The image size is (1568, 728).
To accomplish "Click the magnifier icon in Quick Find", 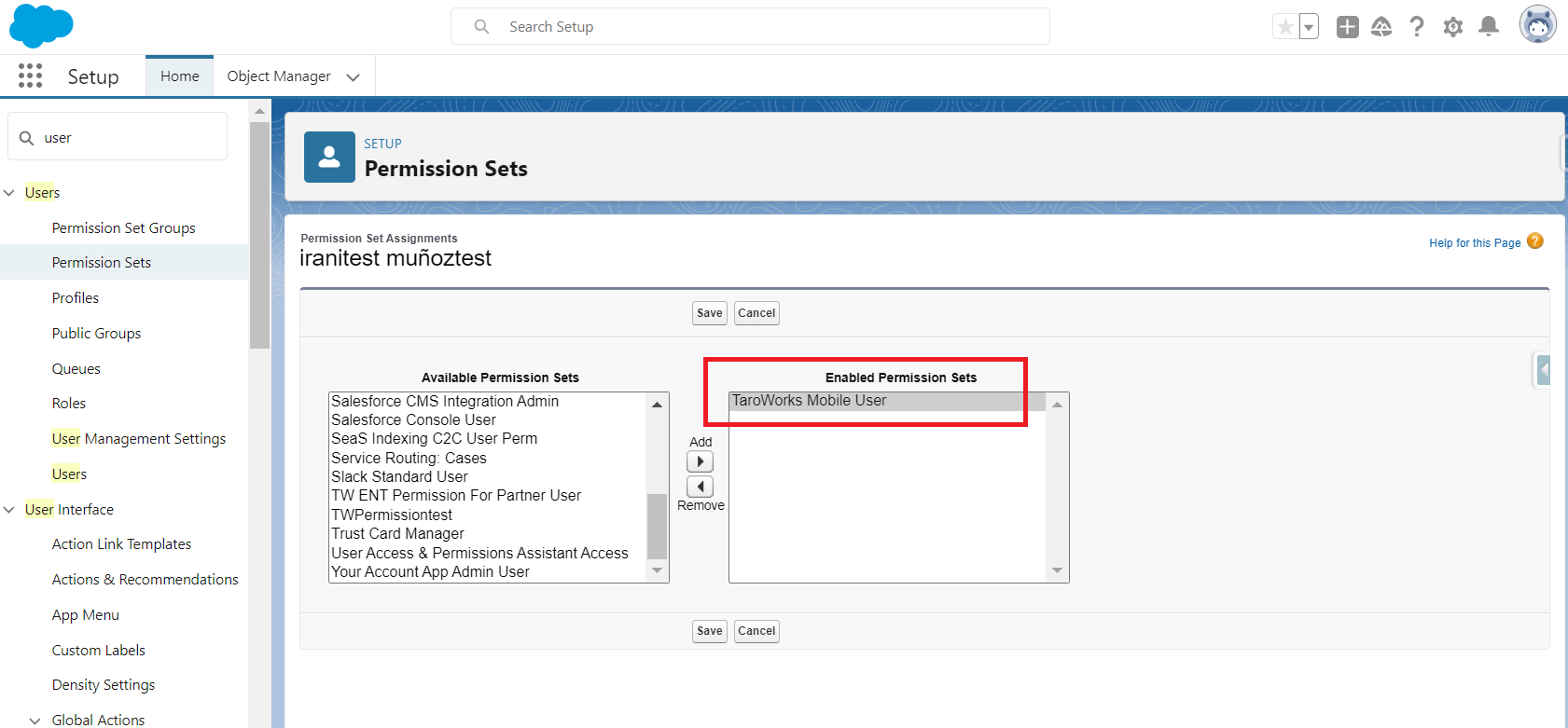I will coord(27,138).
